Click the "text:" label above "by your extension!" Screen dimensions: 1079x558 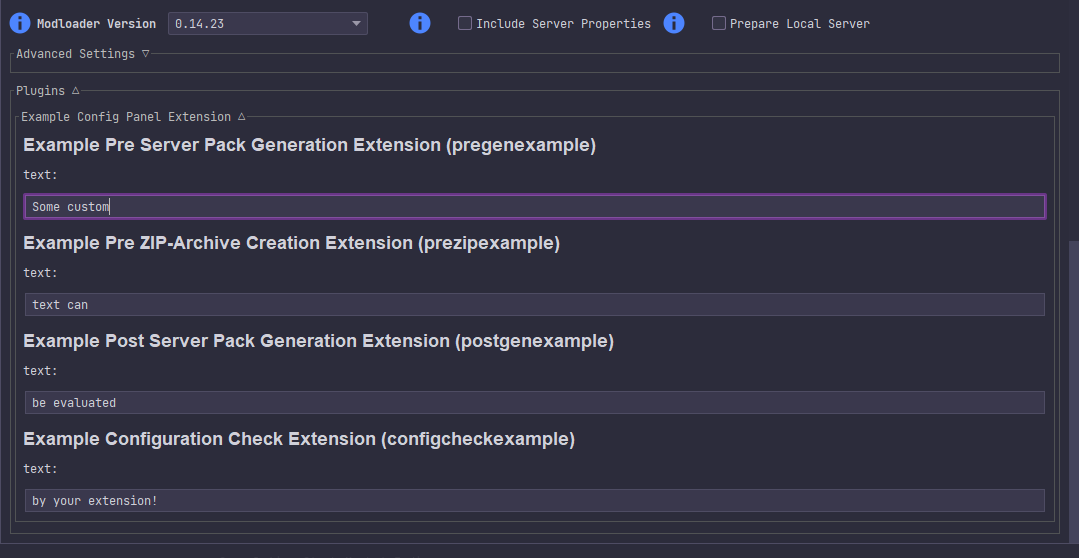coord(40,469)
